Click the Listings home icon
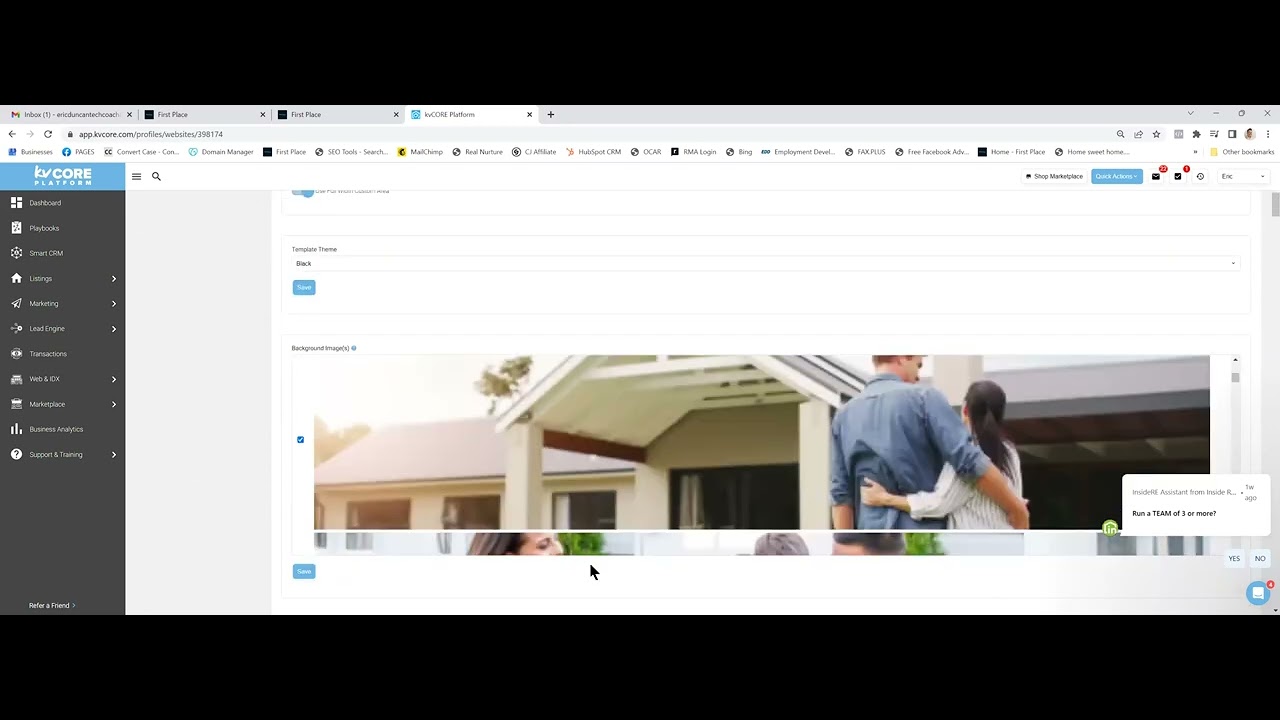This screenshot has width=1280, height=720. tap(16, 278)
